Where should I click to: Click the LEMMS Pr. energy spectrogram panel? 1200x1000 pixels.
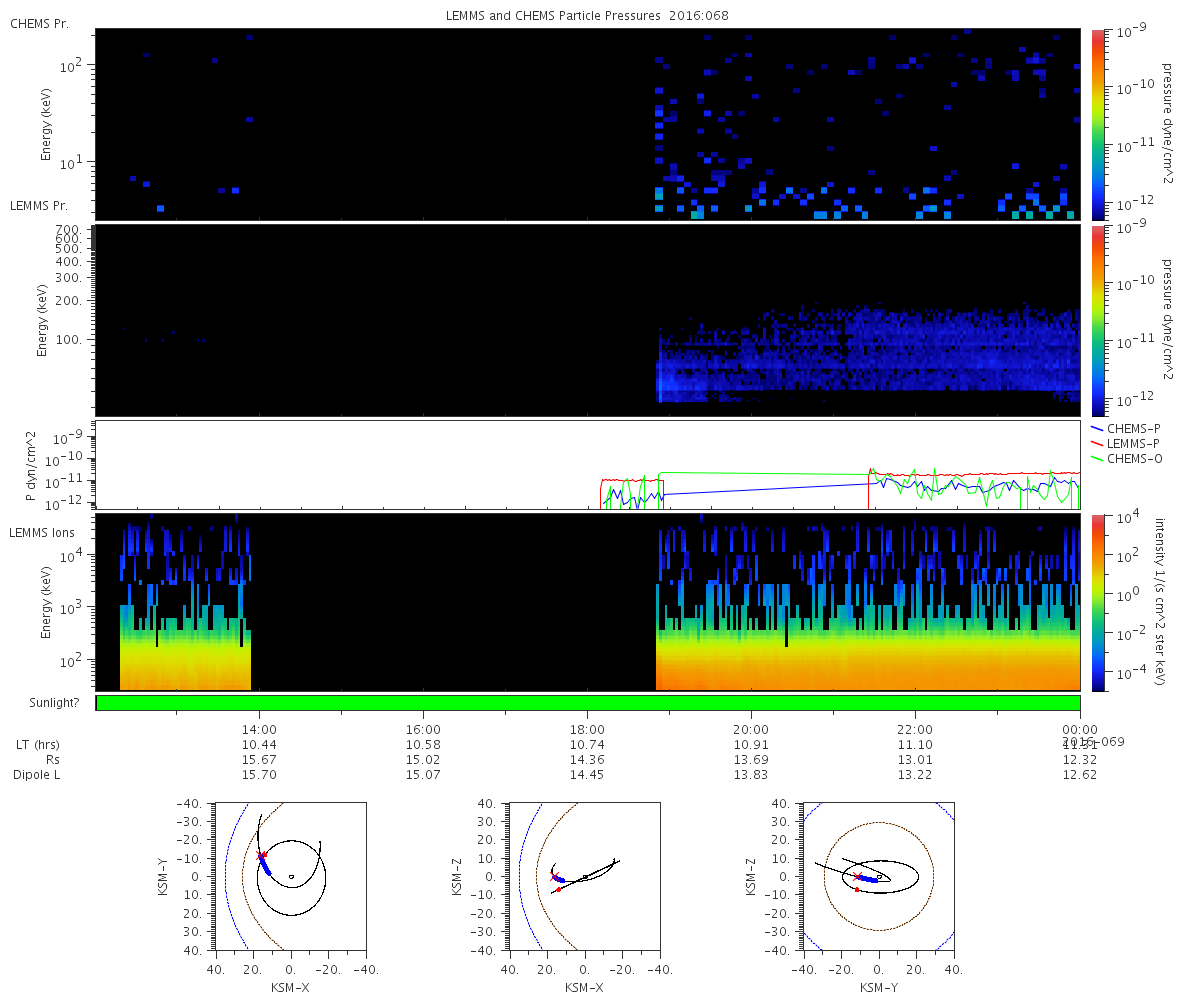point(588,320)
